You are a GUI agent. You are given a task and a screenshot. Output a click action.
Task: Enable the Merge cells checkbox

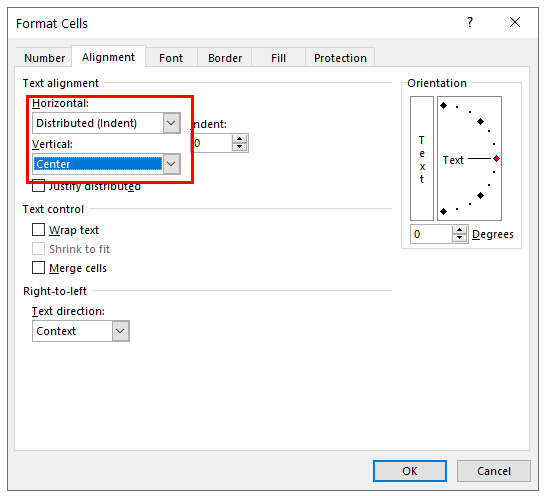(38, 268)
